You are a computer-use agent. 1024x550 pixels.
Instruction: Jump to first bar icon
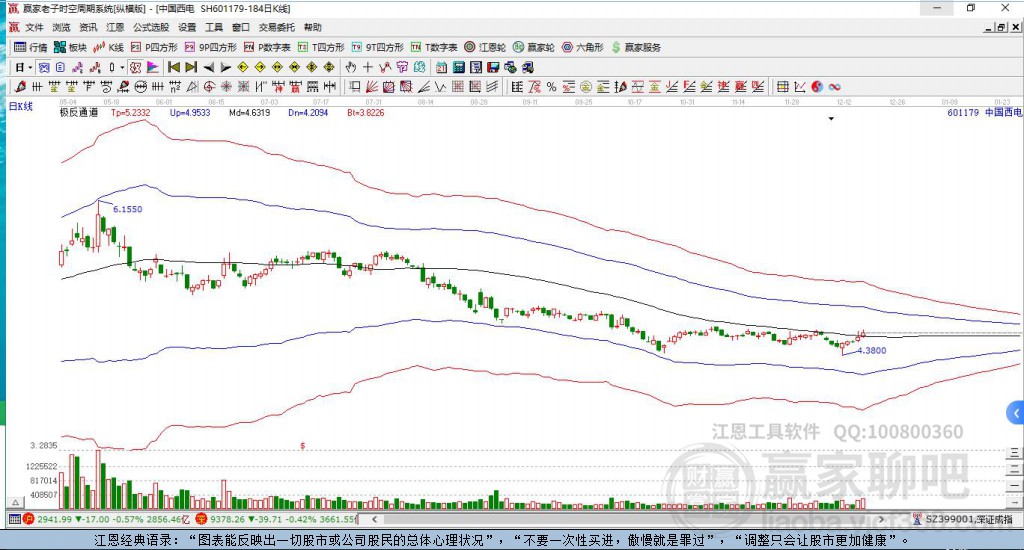coord(174,67)
